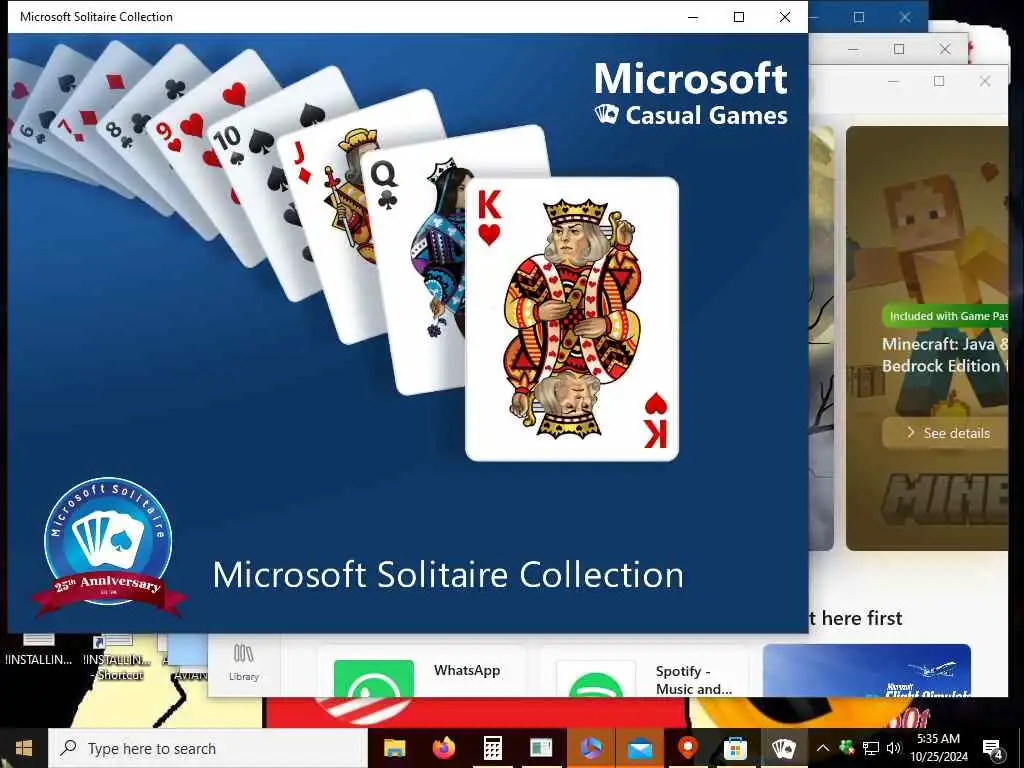This screenshot has width=1024, height=768.
Task: Click the Microsoft Solitaire Collection splash title
Action: click(448, 575)
